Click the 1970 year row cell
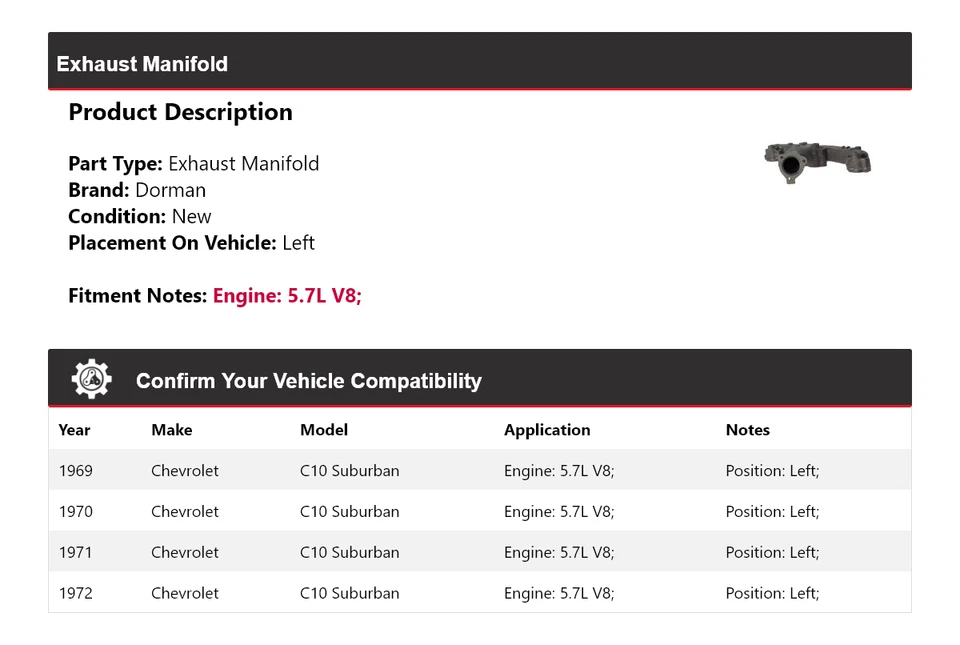This screenshot has width=960, height=645. (76, 512)
